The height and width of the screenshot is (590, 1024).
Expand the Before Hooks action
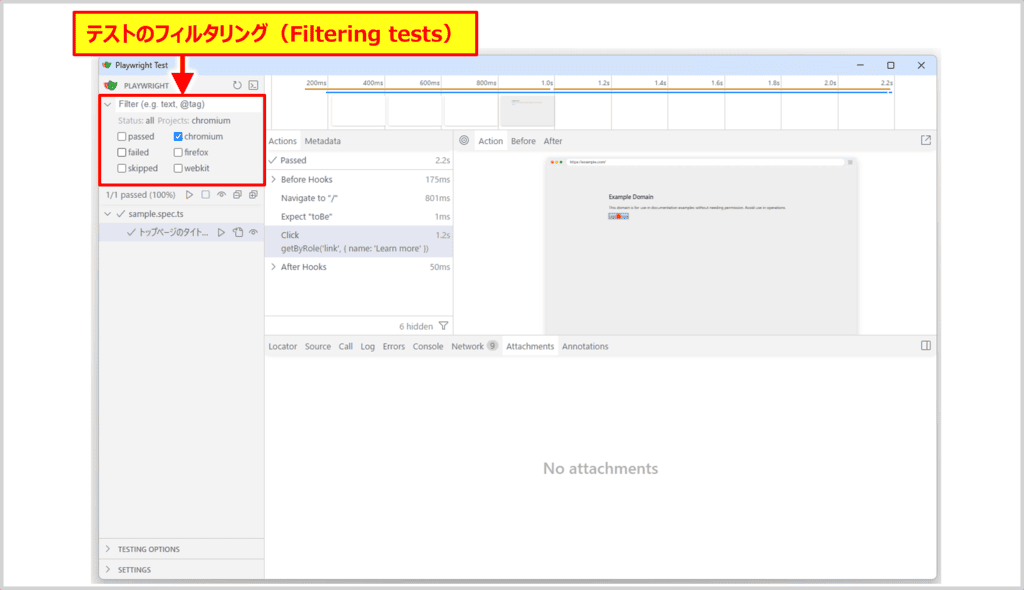[273, 180]
